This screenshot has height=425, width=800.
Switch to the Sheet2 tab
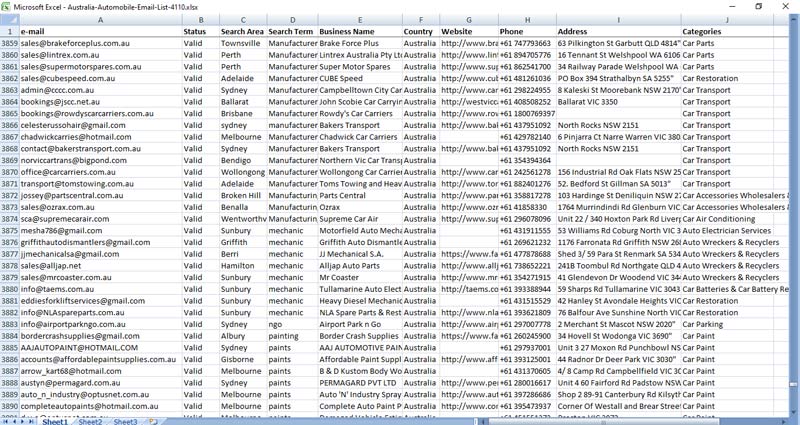click(x=90, y=422)
